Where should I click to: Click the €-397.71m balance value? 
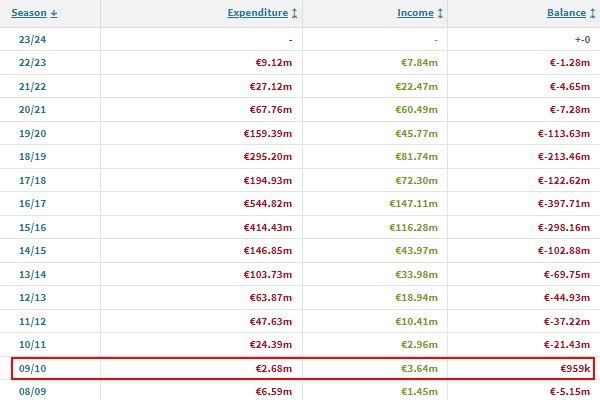tap(564, 204)
